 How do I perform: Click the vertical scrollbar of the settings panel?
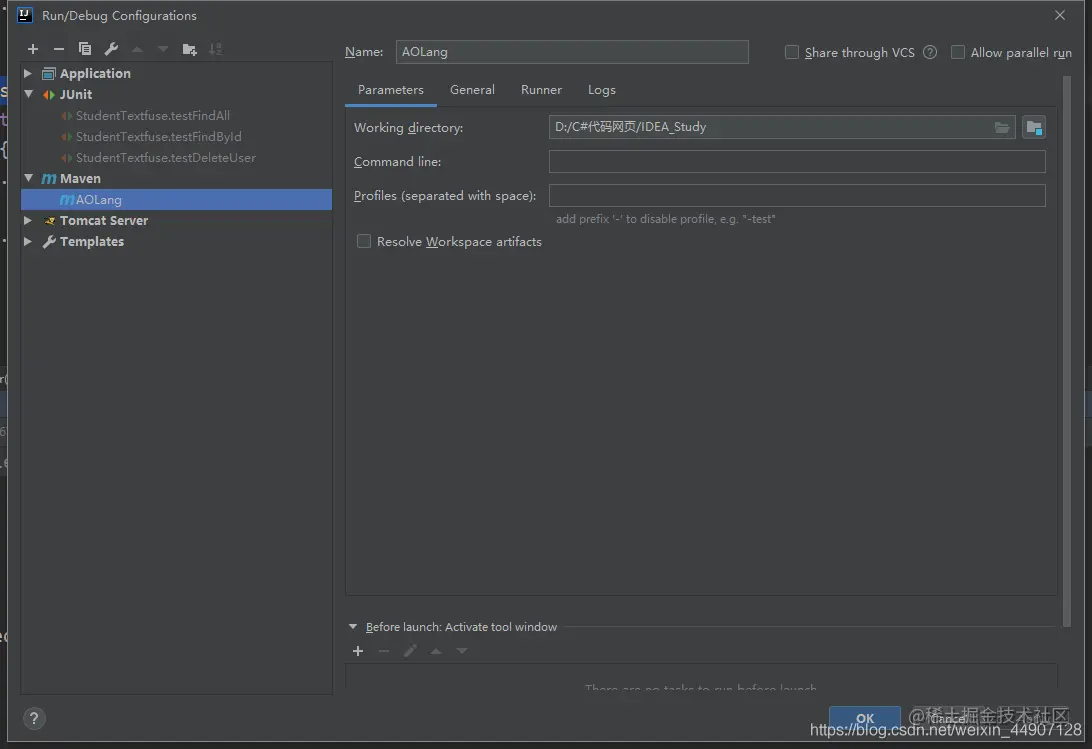(x=1067, y=352)
